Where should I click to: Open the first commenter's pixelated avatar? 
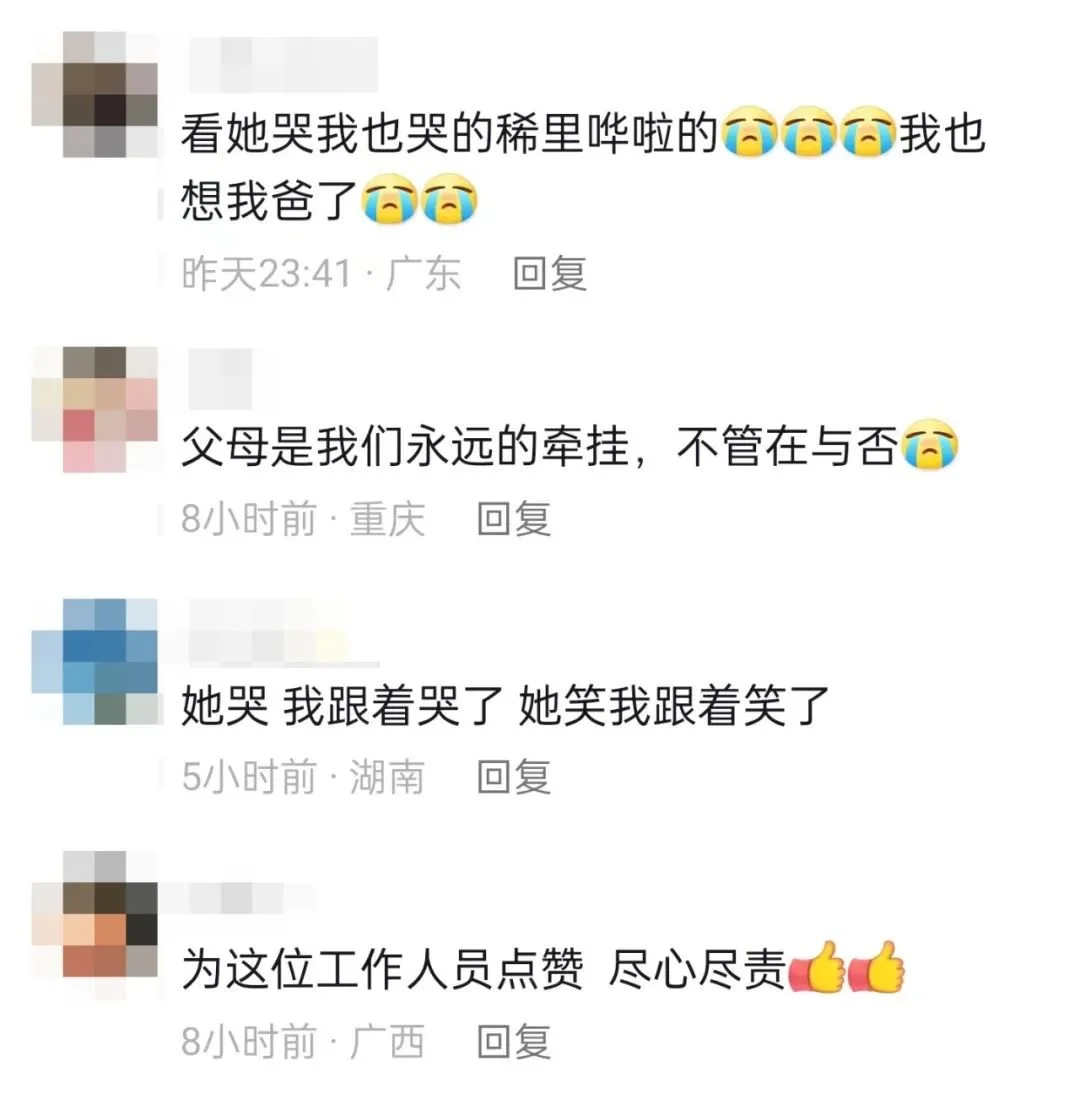pyautogui.click(x=95, y=94)
